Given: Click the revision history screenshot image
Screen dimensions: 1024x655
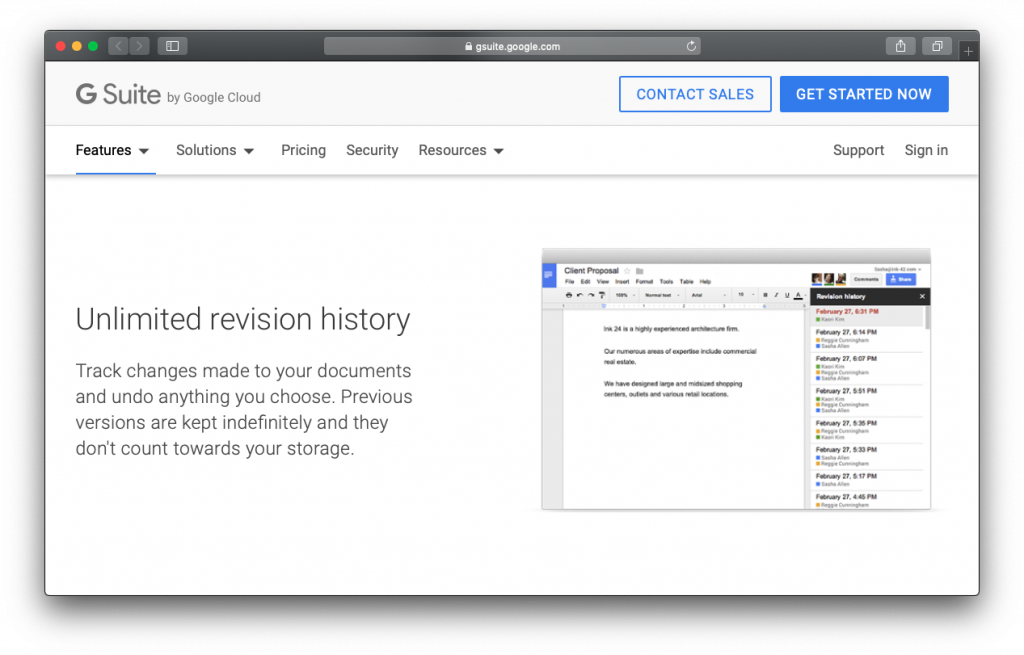Looking at the screenshot, I should click(736, 379).
